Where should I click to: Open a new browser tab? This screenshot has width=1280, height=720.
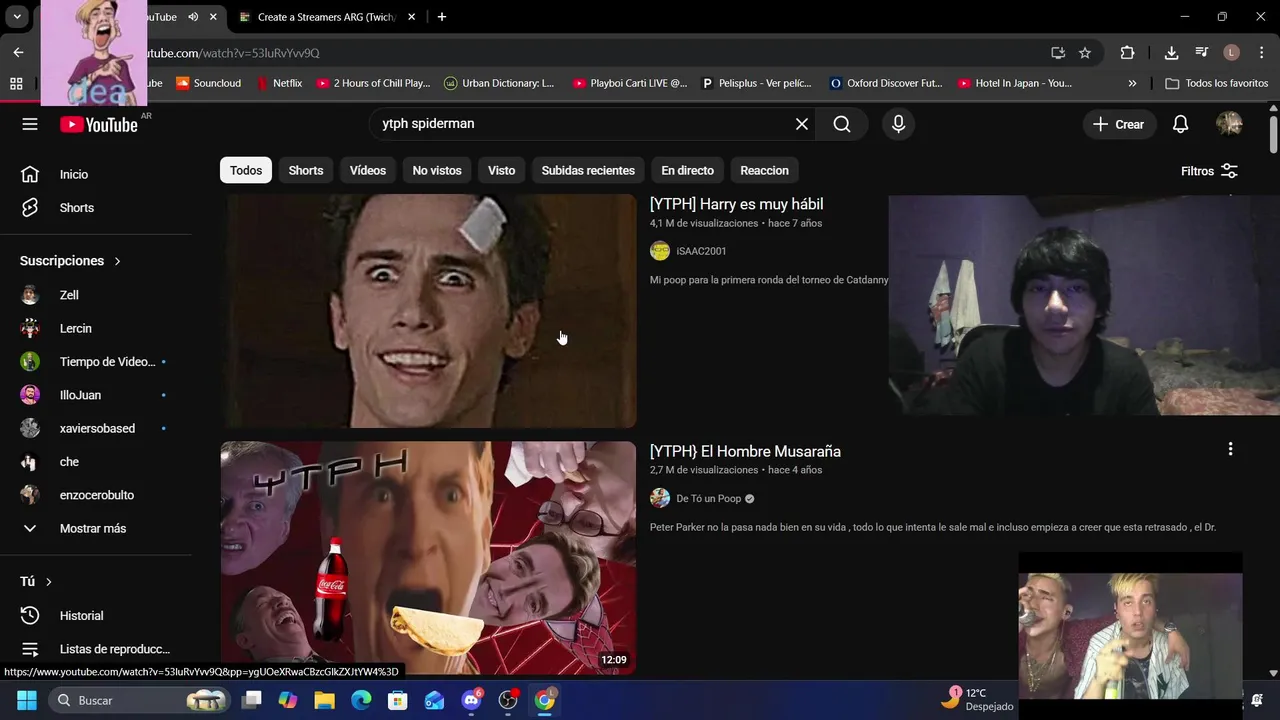442,17
